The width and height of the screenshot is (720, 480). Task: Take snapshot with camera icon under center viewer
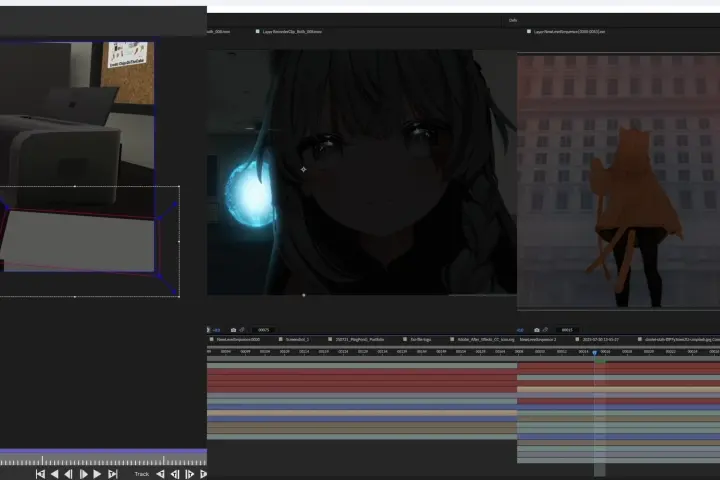point(233,330)
